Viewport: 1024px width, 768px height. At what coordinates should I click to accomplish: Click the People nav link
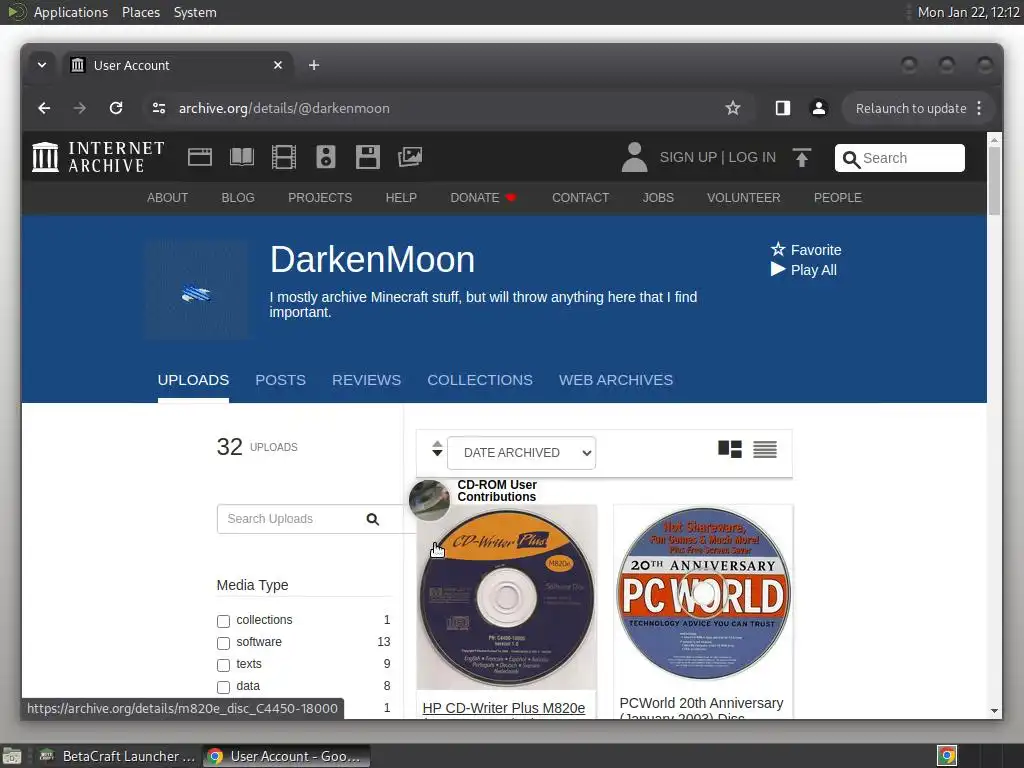pyautogui.click(x=838, y=198)
